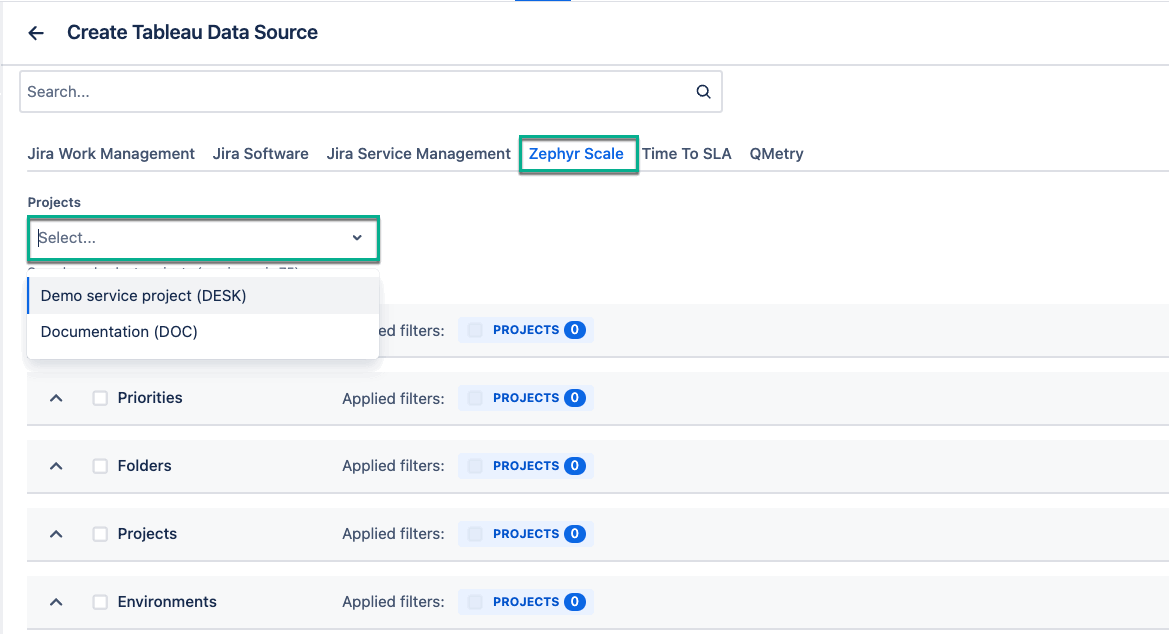The width and height of the screenshot is (1169, 634).
Task: Tick the Priorities checkbox
Action: pyautogui.click(x=100, y=398)
